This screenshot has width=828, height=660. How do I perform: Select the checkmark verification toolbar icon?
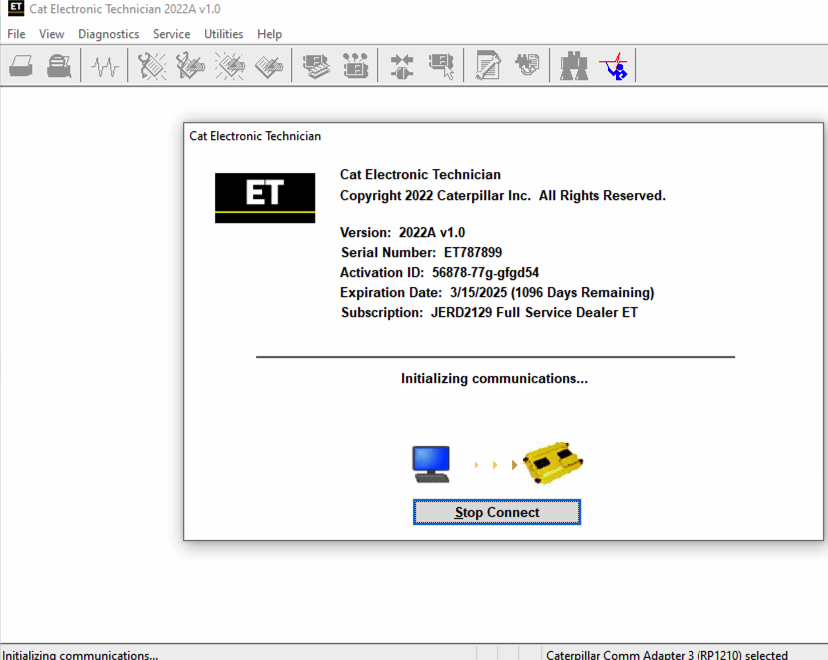pyautogui.click(x=613, y=68)
